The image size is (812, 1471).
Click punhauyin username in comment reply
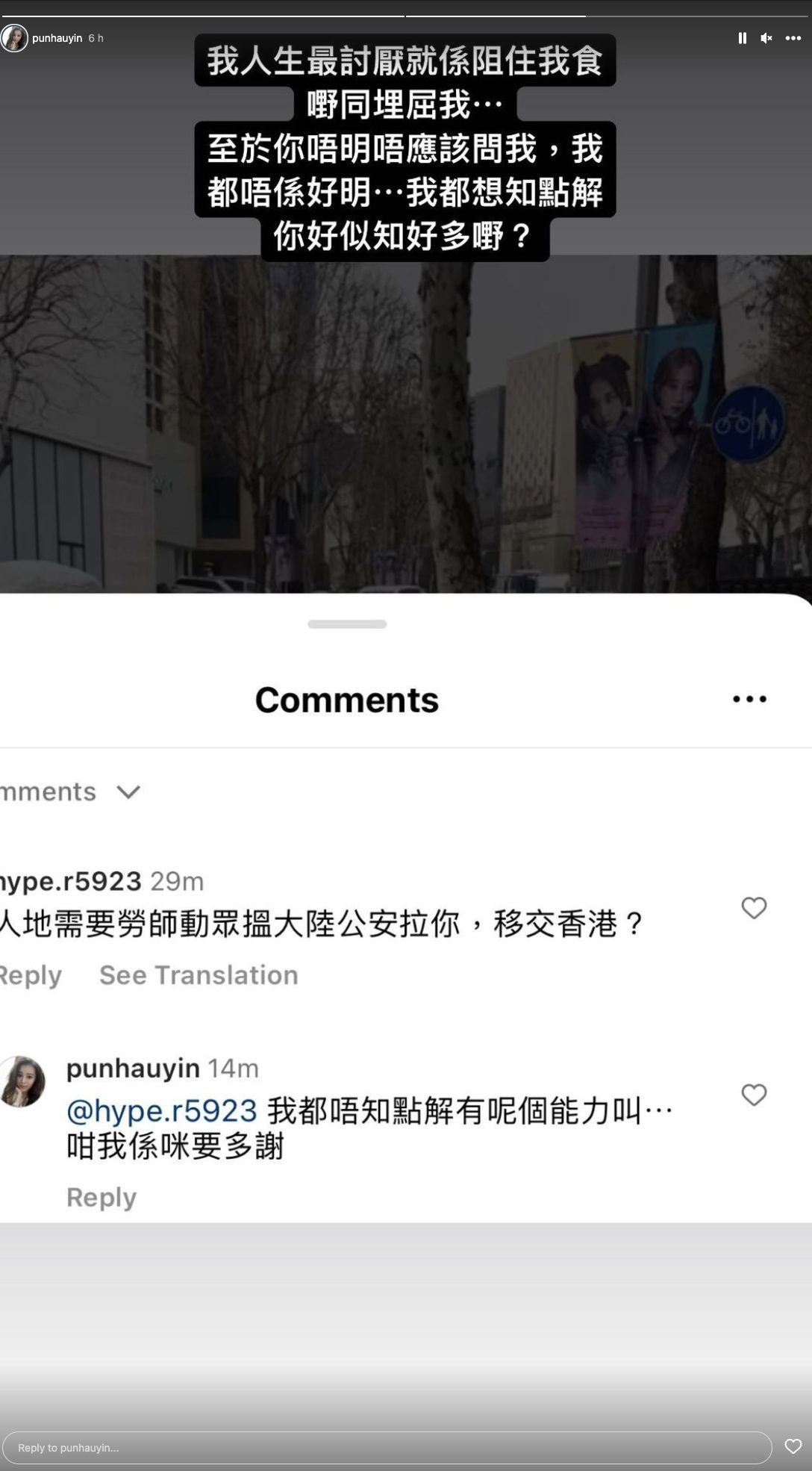tap(133, 1069)
